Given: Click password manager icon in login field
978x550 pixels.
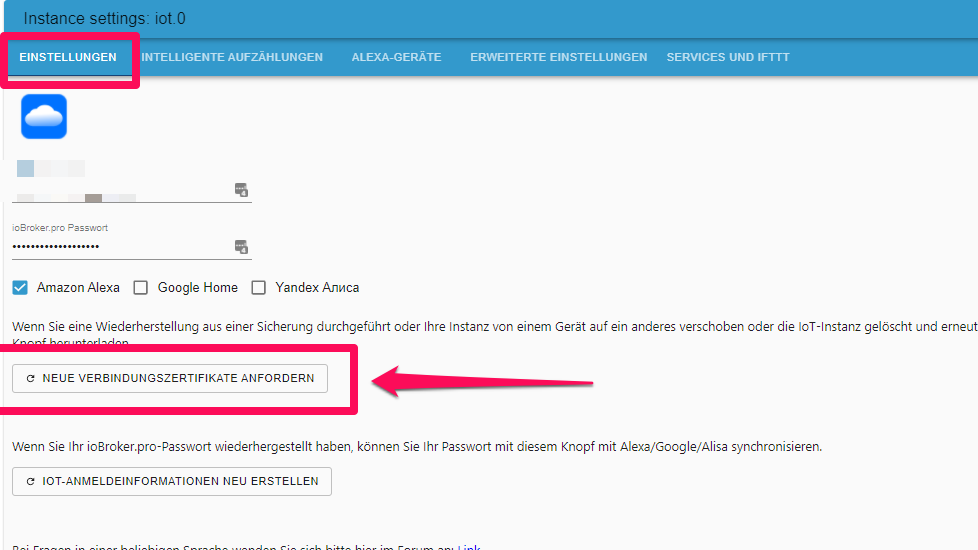Looking at the screenshot, I should point(241,190).
